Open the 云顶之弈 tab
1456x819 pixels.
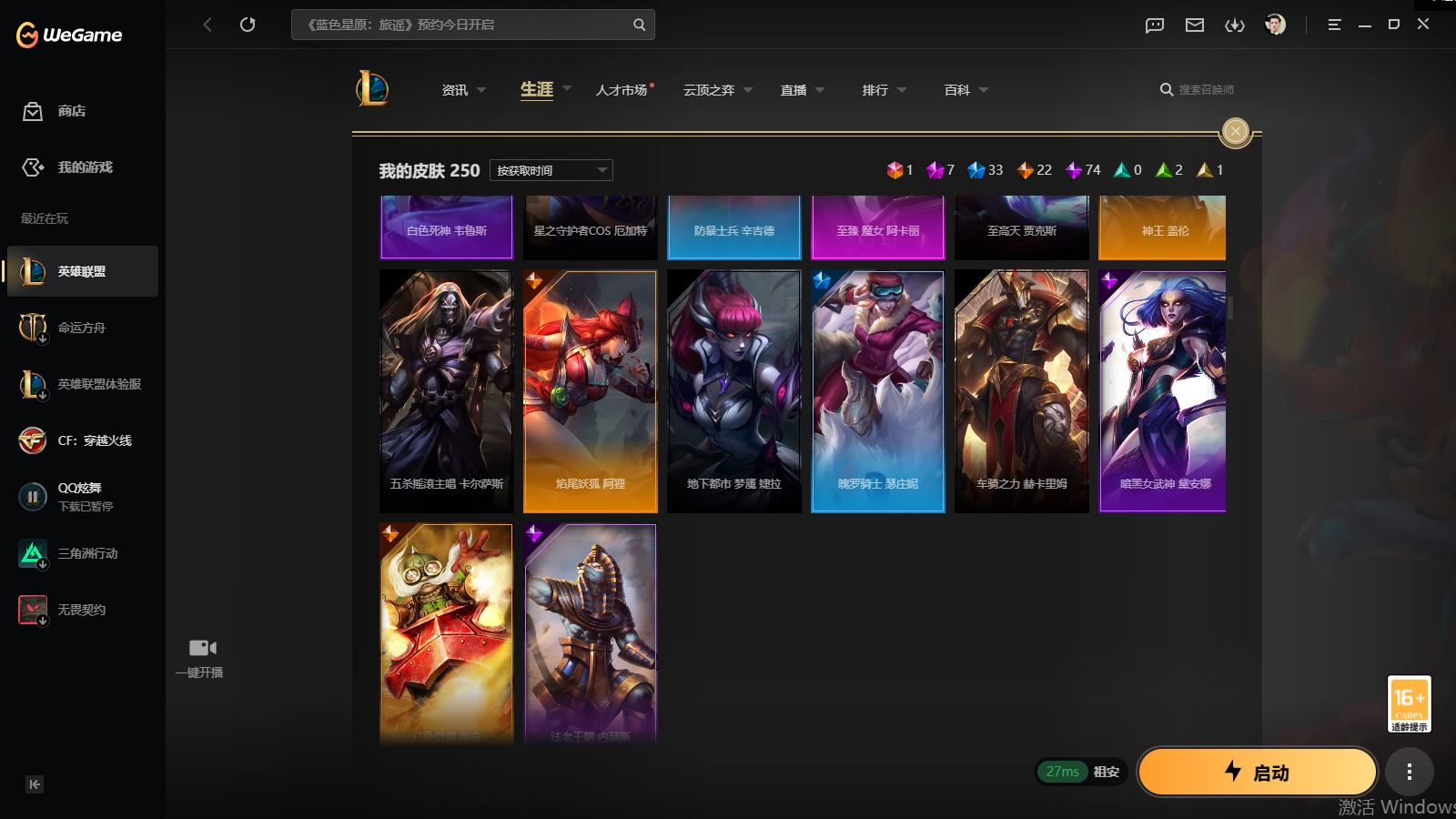click(x=709, y=90)
